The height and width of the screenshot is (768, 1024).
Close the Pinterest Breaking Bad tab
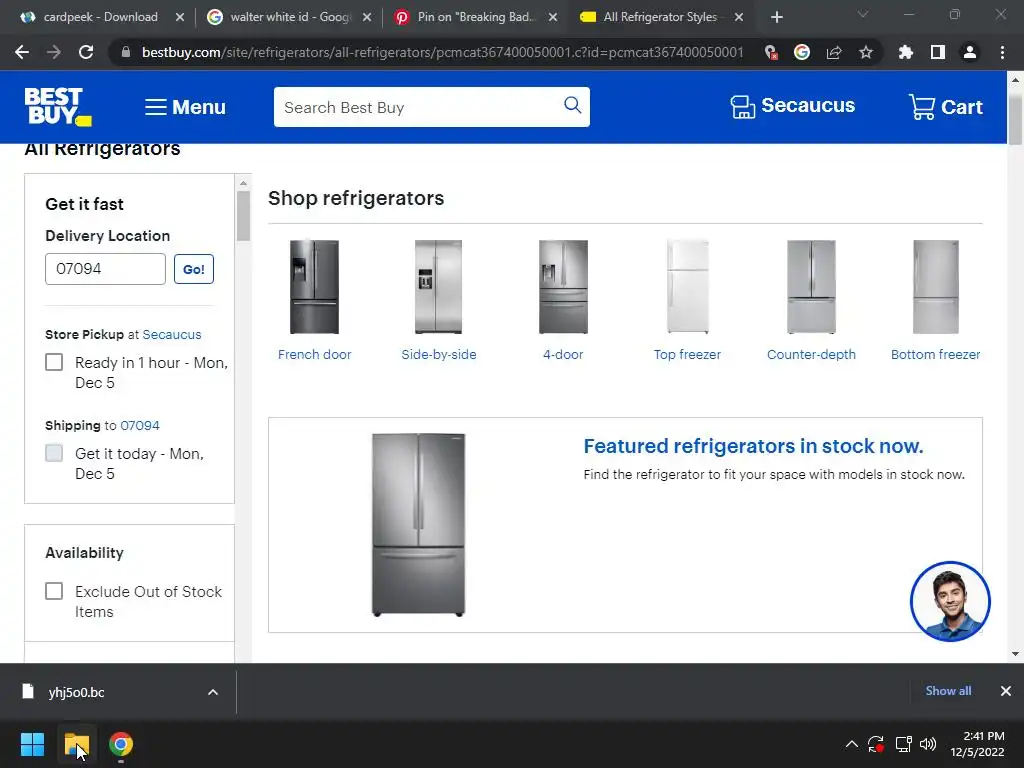[552, 17]
